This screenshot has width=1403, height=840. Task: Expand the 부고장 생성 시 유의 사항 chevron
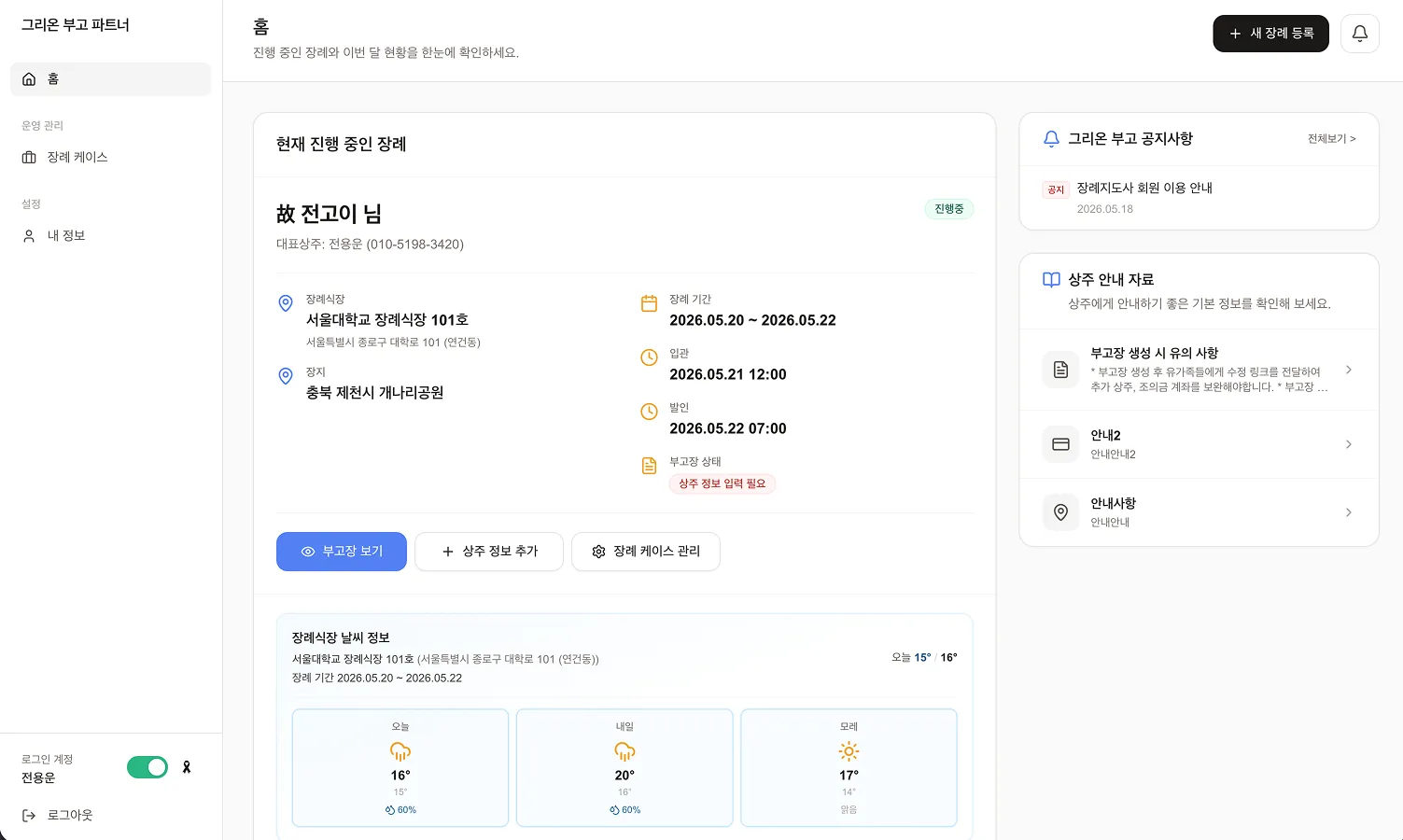pos(1349,370)
